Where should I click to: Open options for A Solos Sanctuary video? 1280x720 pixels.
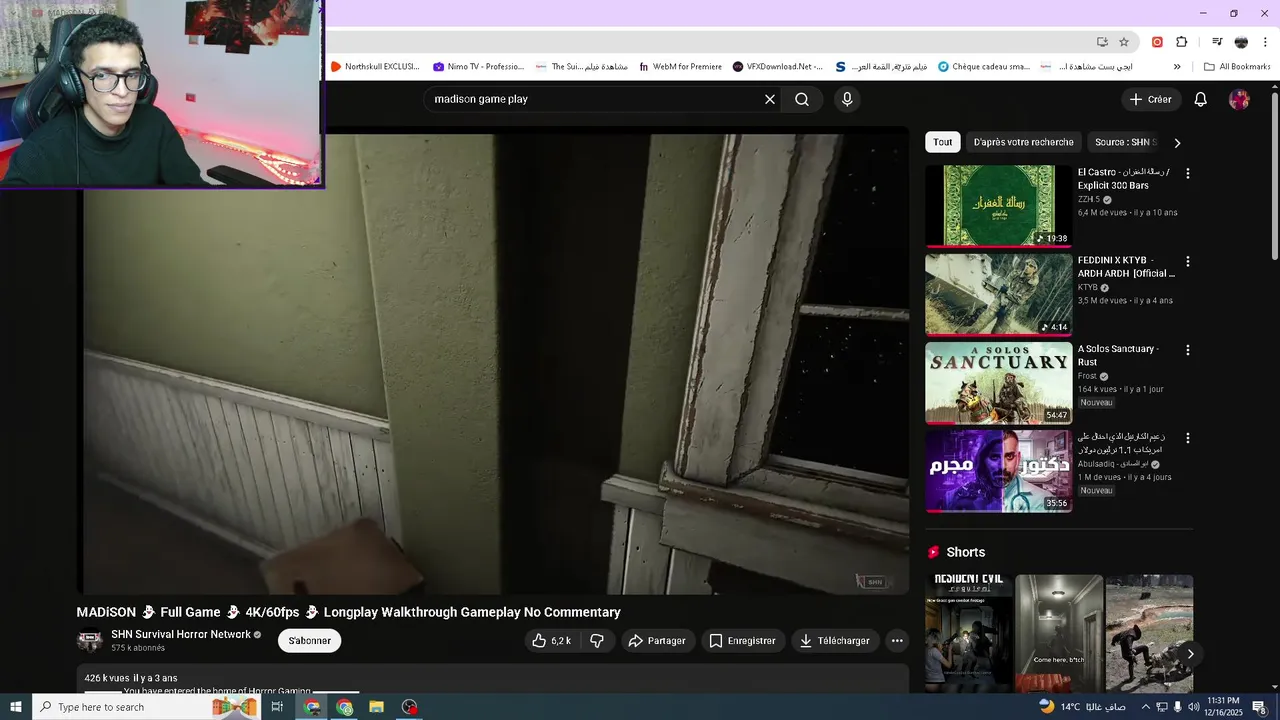tap(1188, 350)
